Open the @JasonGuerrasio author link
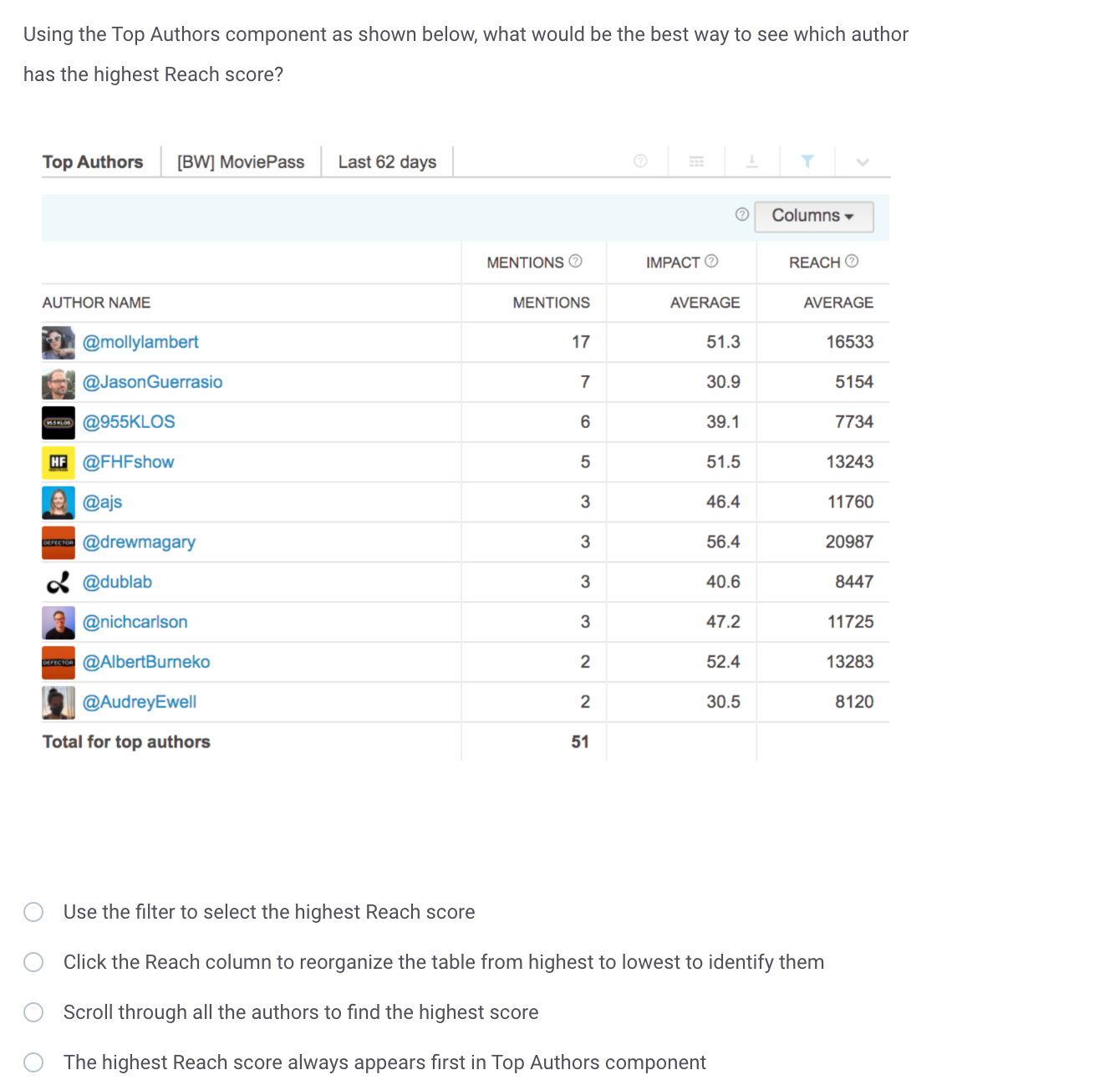This screenshot has width=1120, height=1085. click(152, 382)
